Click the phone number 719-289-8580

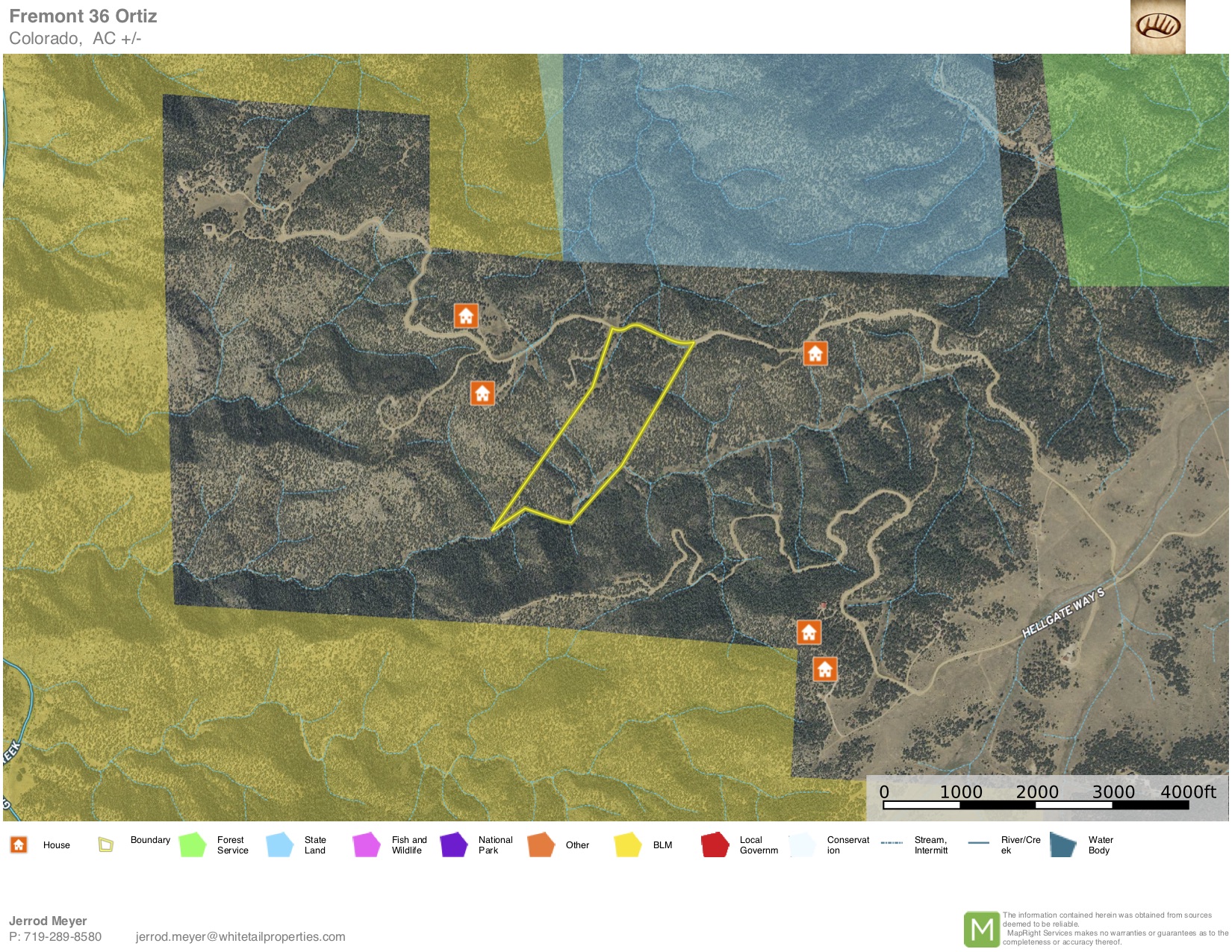point(63,936)
